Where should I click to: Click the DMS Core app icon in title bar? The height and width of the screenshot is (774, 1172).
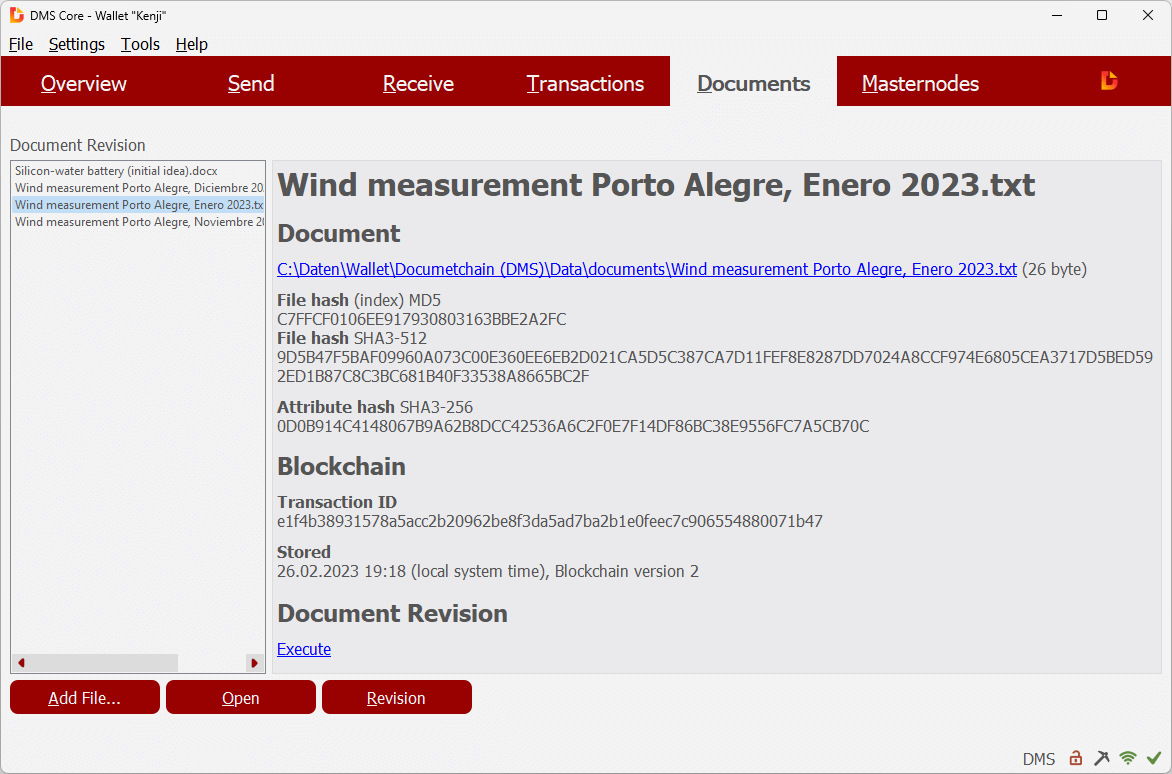pos(16,15)
